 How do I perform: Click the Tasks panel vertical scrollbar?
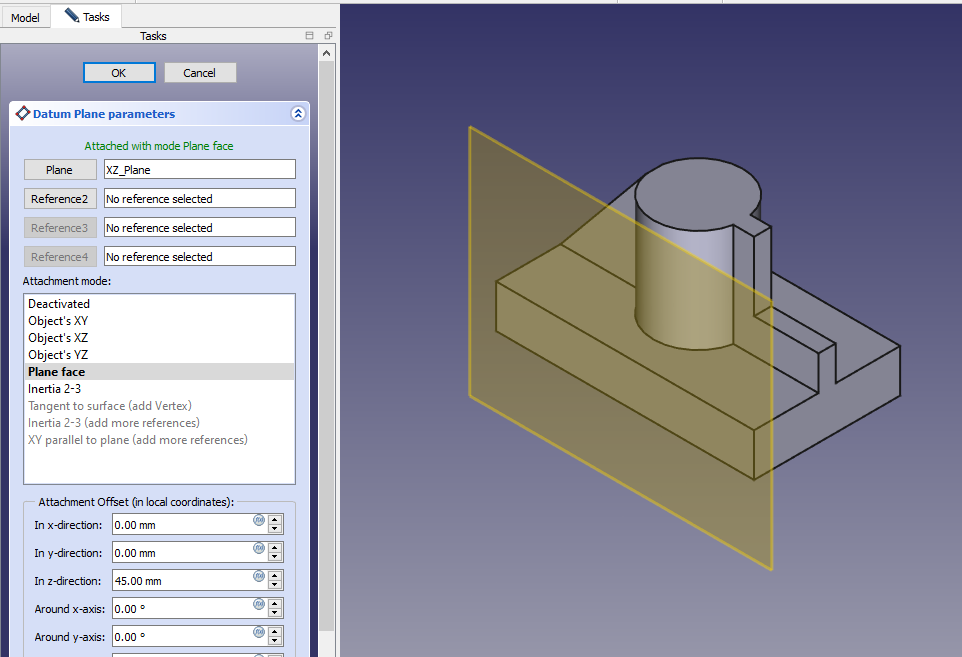327,300
